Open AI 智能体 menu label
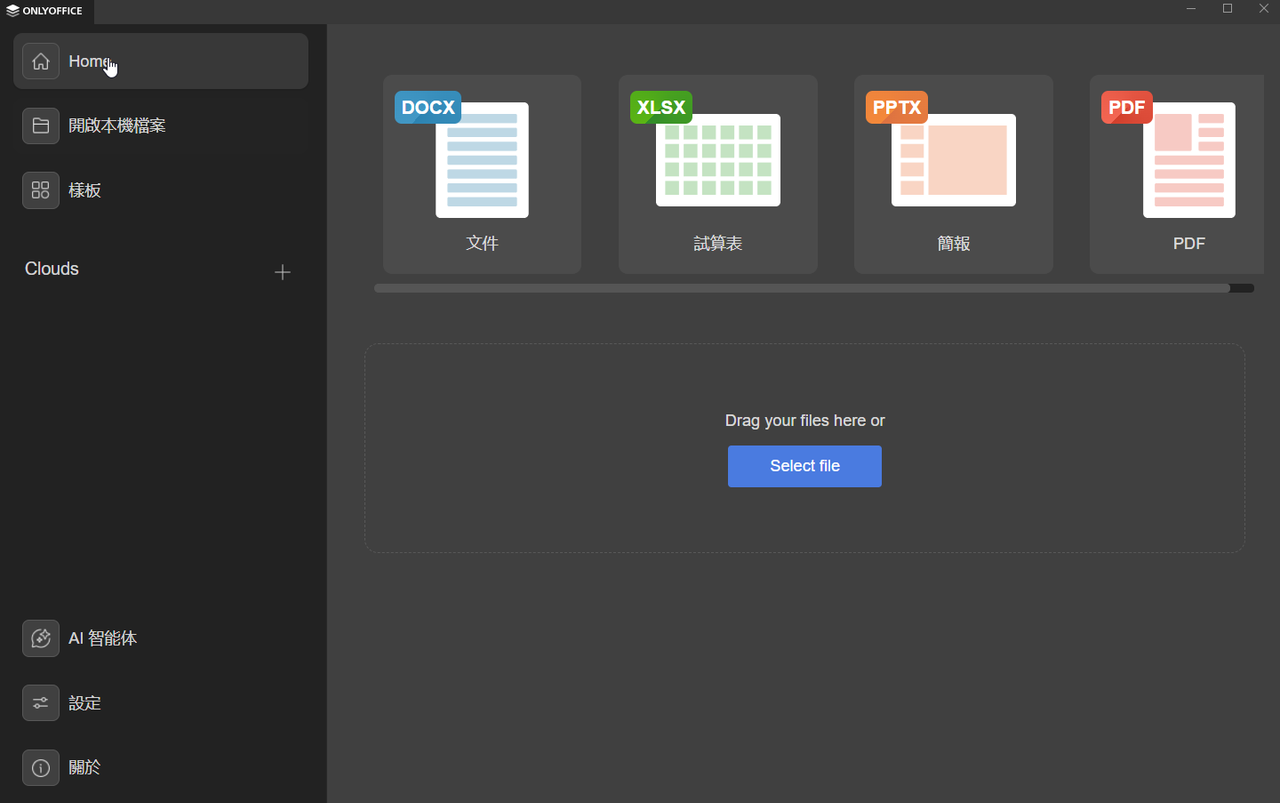 pos(103,638)
